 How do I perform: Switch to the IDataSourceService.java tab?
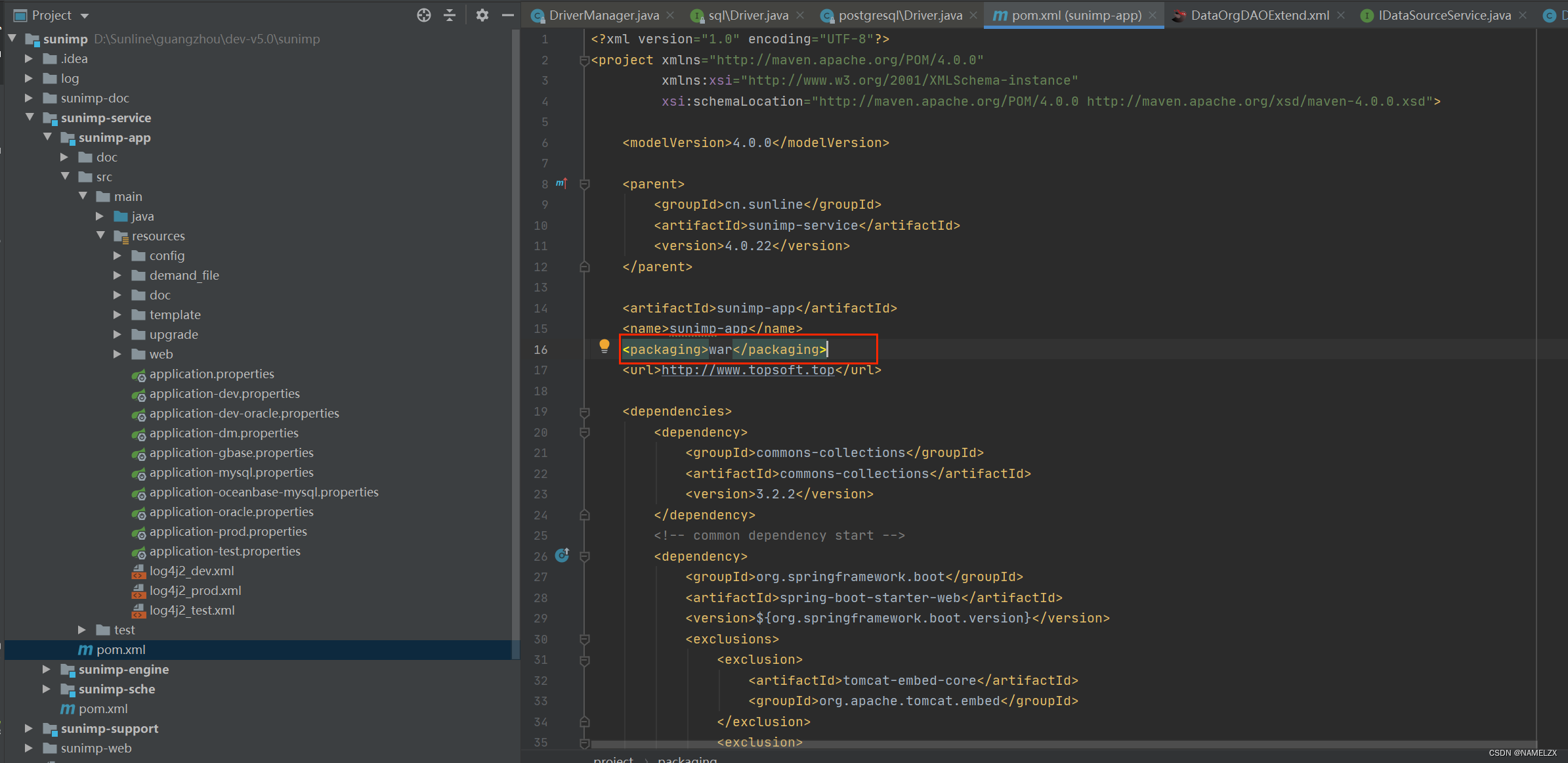[1444, 15]
